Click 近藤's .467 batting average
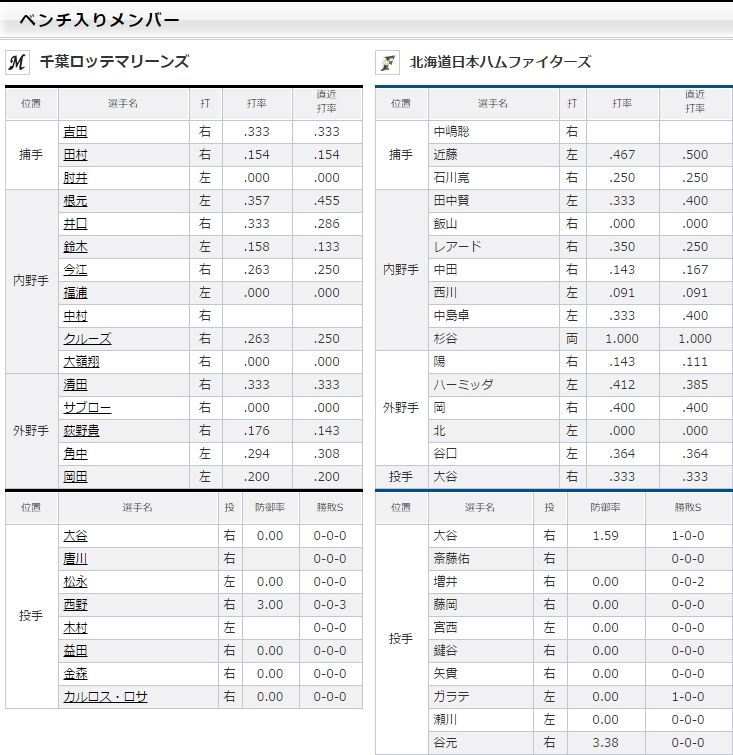 622,155
